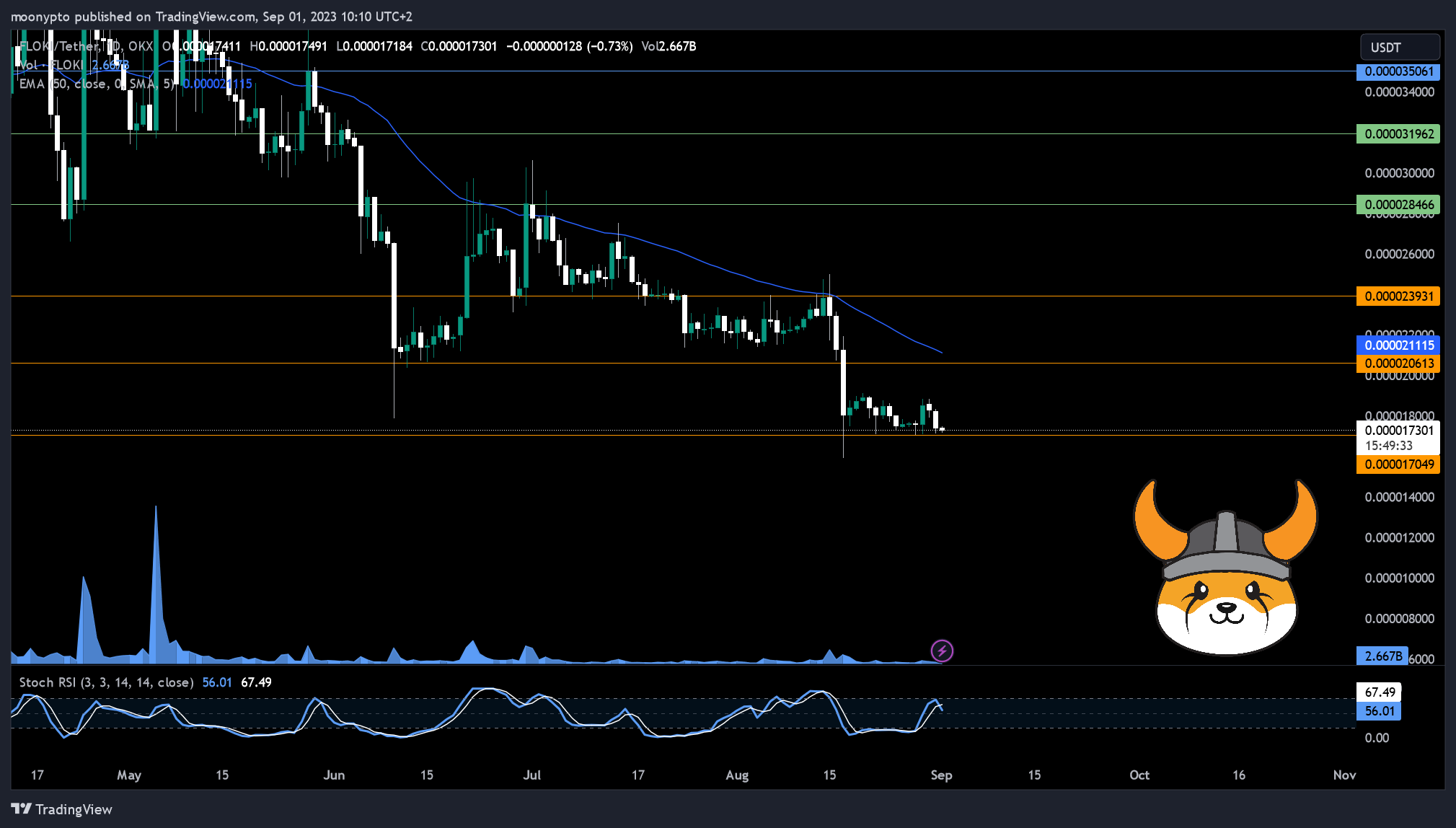Click the TradingView logo at bottom left
This screenshot has height=828, width=1456.
[62, 809]
